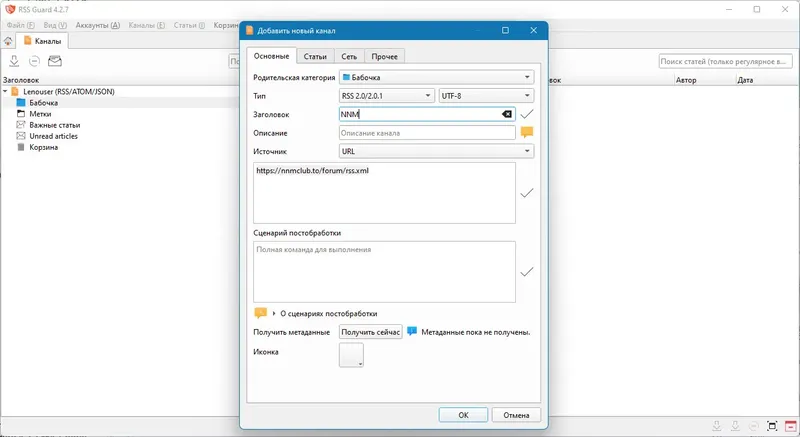The image size is (800, 437).
Task: Open the Статьи menu in menu bar
Action: coord(189,25)
